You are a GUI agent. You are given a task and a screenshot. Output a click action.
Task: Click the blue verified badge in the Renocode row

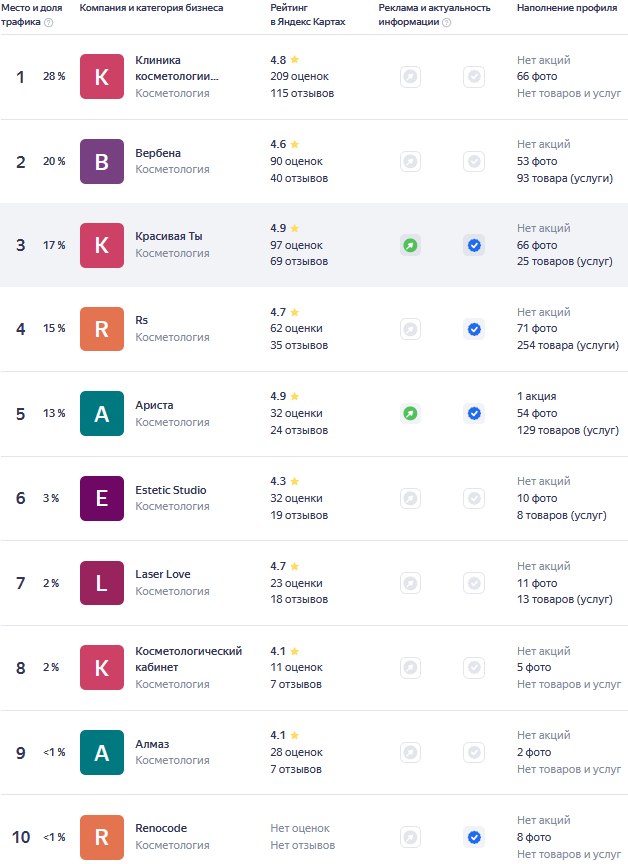tap(474, 837)
